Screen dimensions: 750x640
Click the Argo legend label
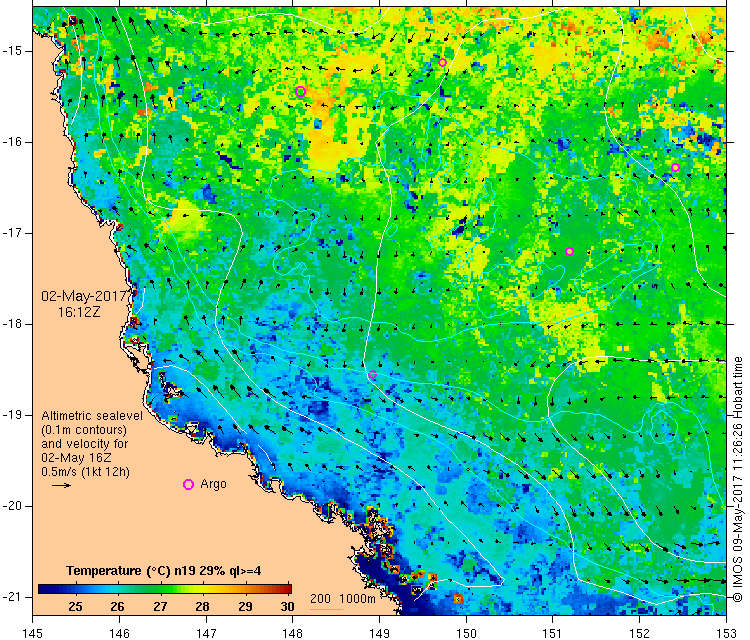pos(213,484)
